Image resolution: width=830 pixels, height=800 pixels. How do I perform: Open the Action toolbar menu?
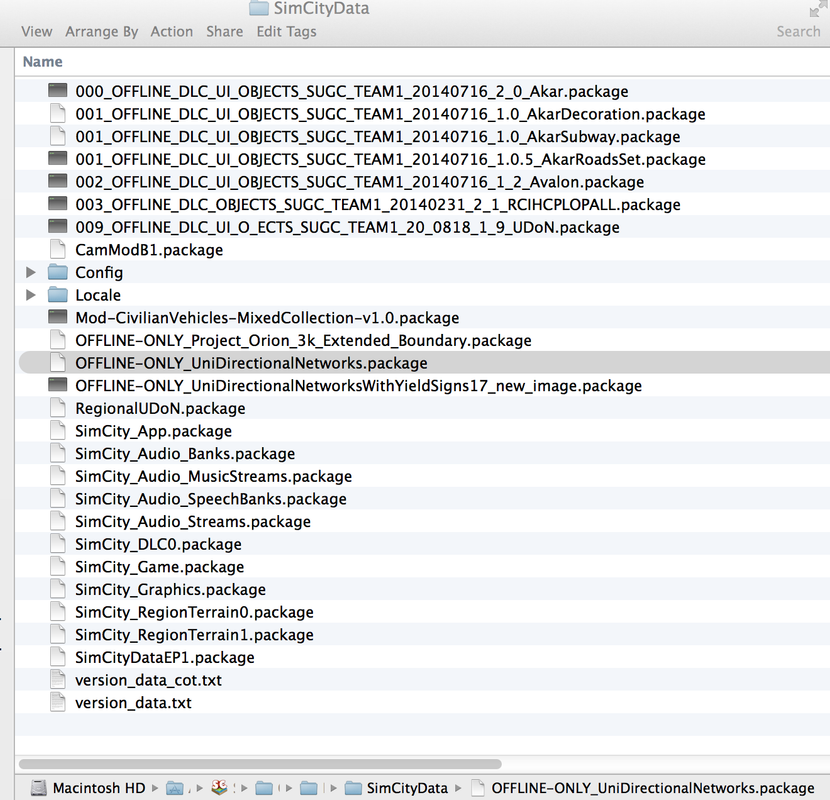click(172, 32)
